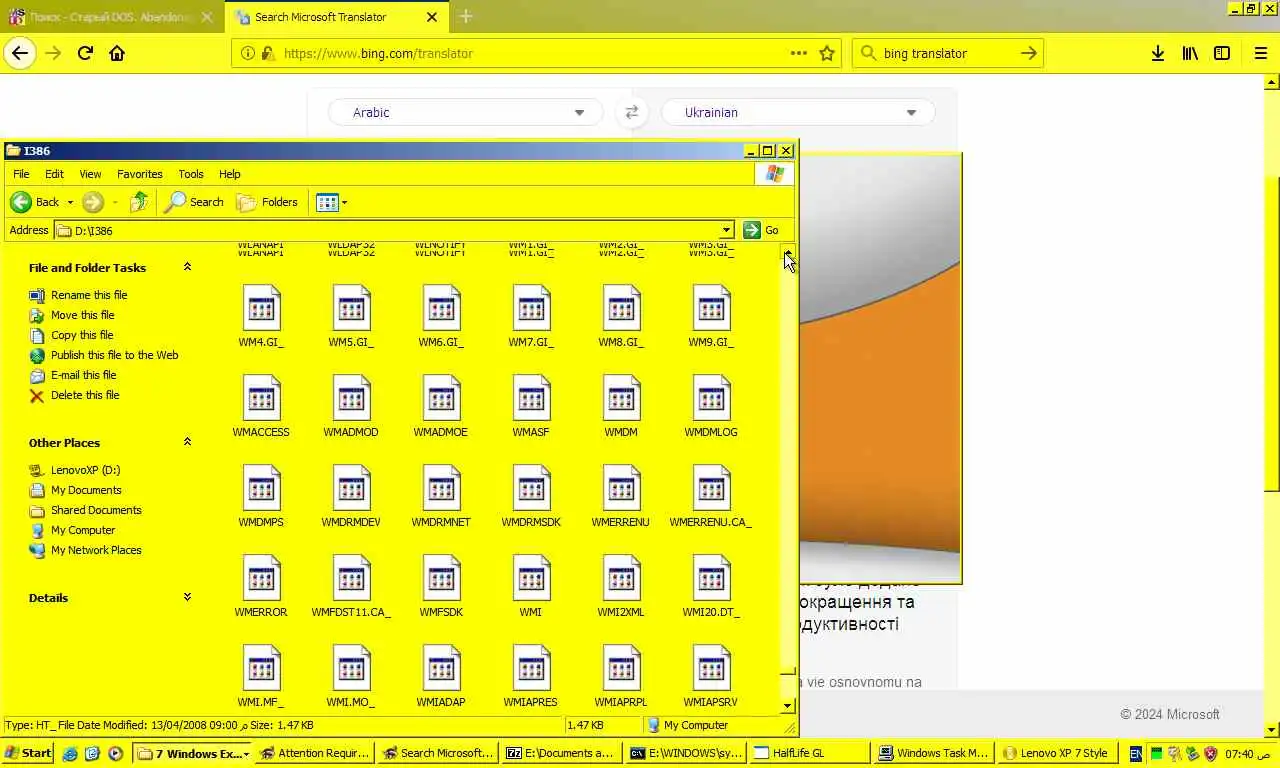This screenshot has width=1280, height=768.
Task: Open Arabic source language dropdown
Action: [x=466, y=112]
